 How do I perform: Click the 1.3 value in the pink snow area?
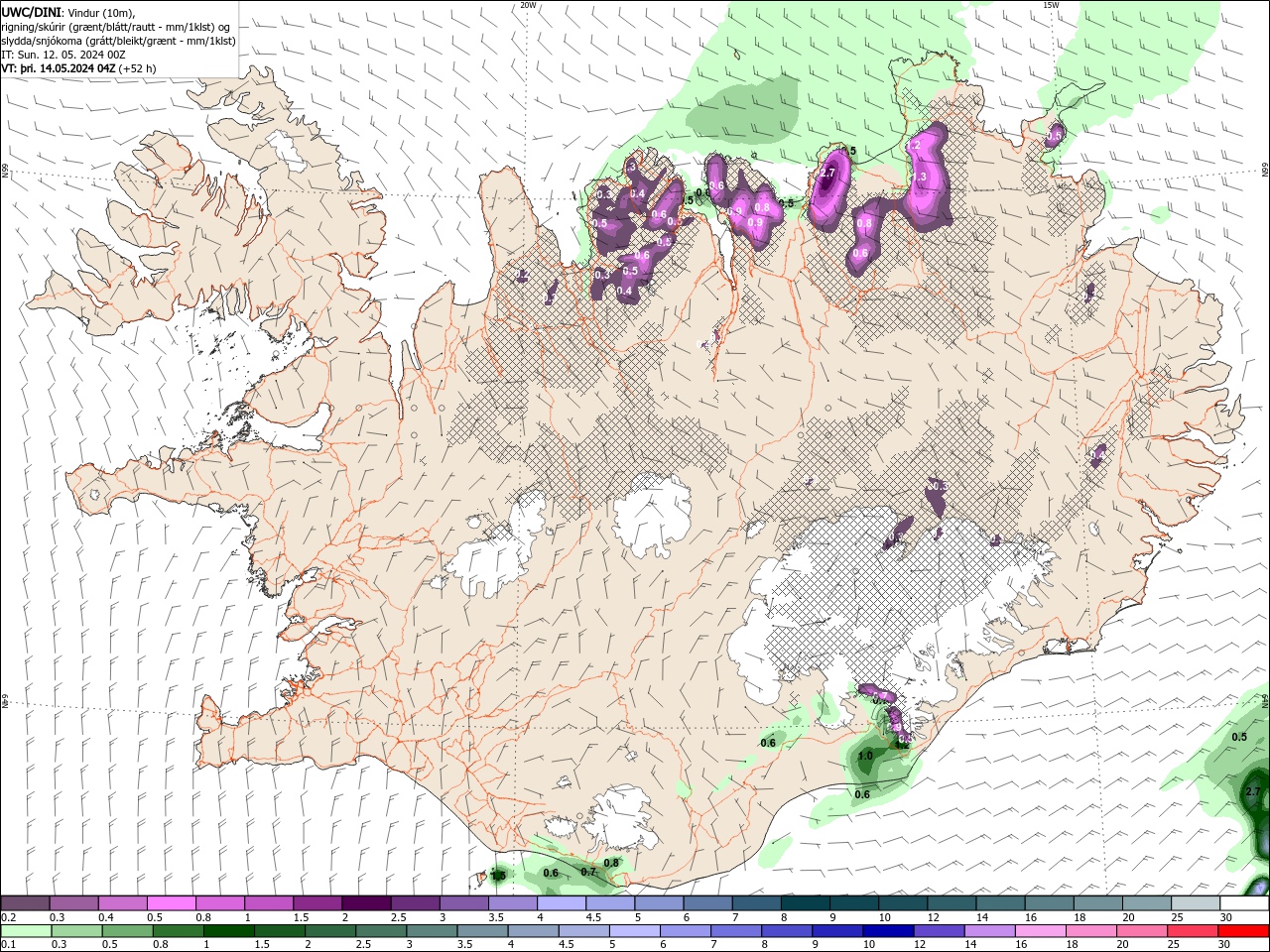[919, 177]
